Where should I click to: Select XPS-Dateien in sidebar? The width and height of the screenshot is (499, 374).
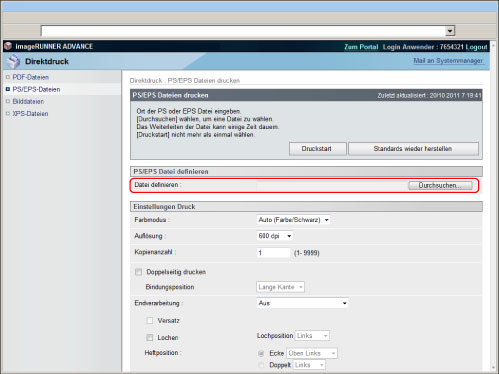[x=30, y=114]
